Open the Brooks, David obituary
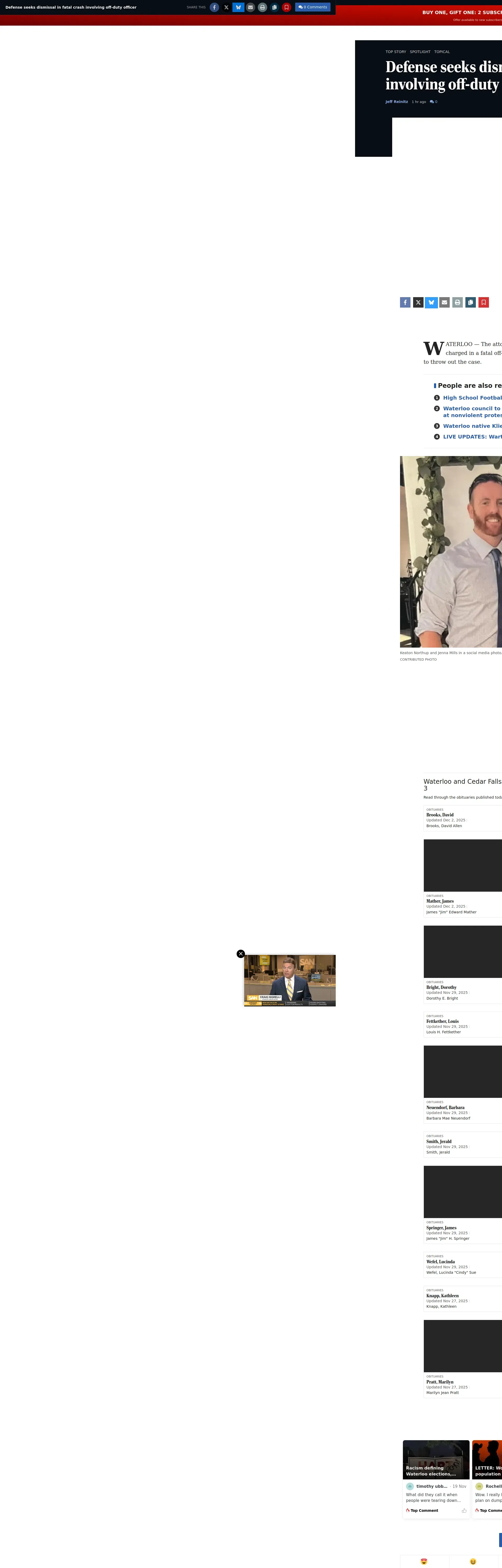 (440, 814)
